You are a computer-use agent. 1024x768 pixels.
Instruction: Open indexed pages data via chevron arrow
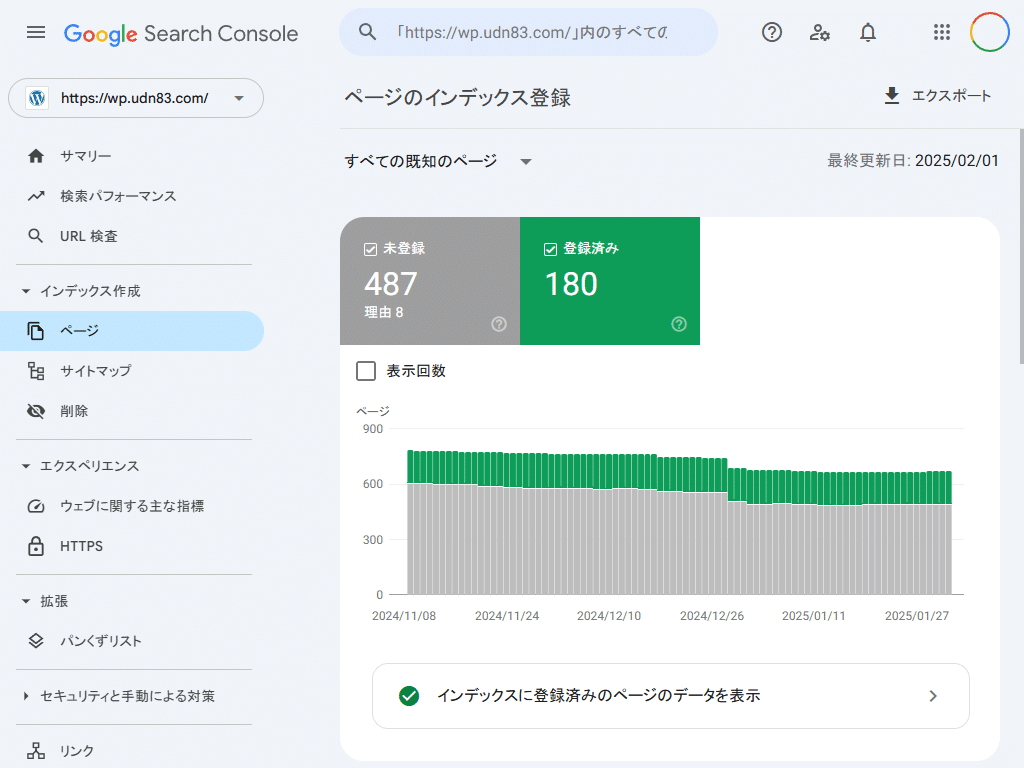point(933,696)
